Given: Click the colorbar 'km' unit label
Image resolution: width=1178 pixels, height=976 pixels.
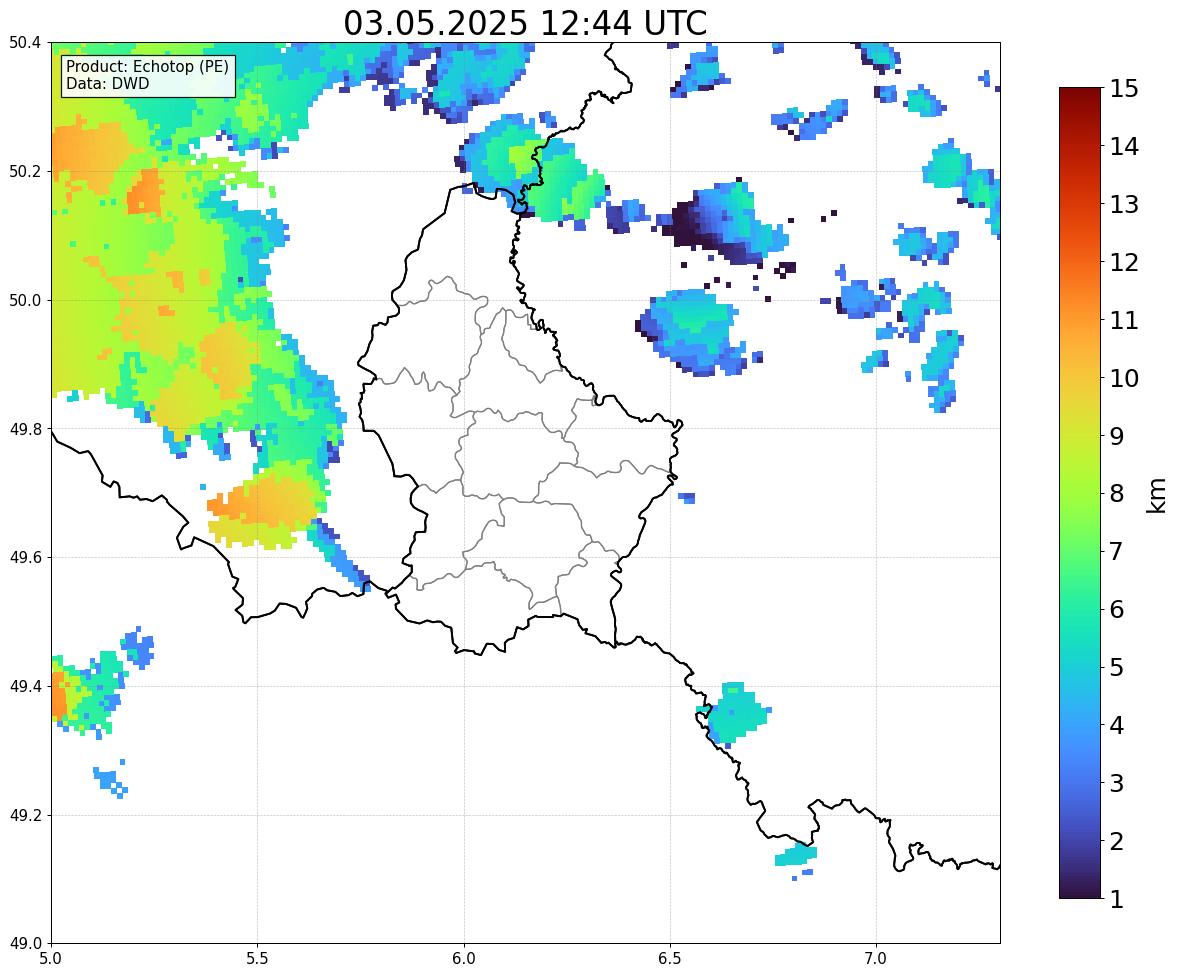Looking at the screenshot, I should pyautogui.click(x=1158, y=495).
